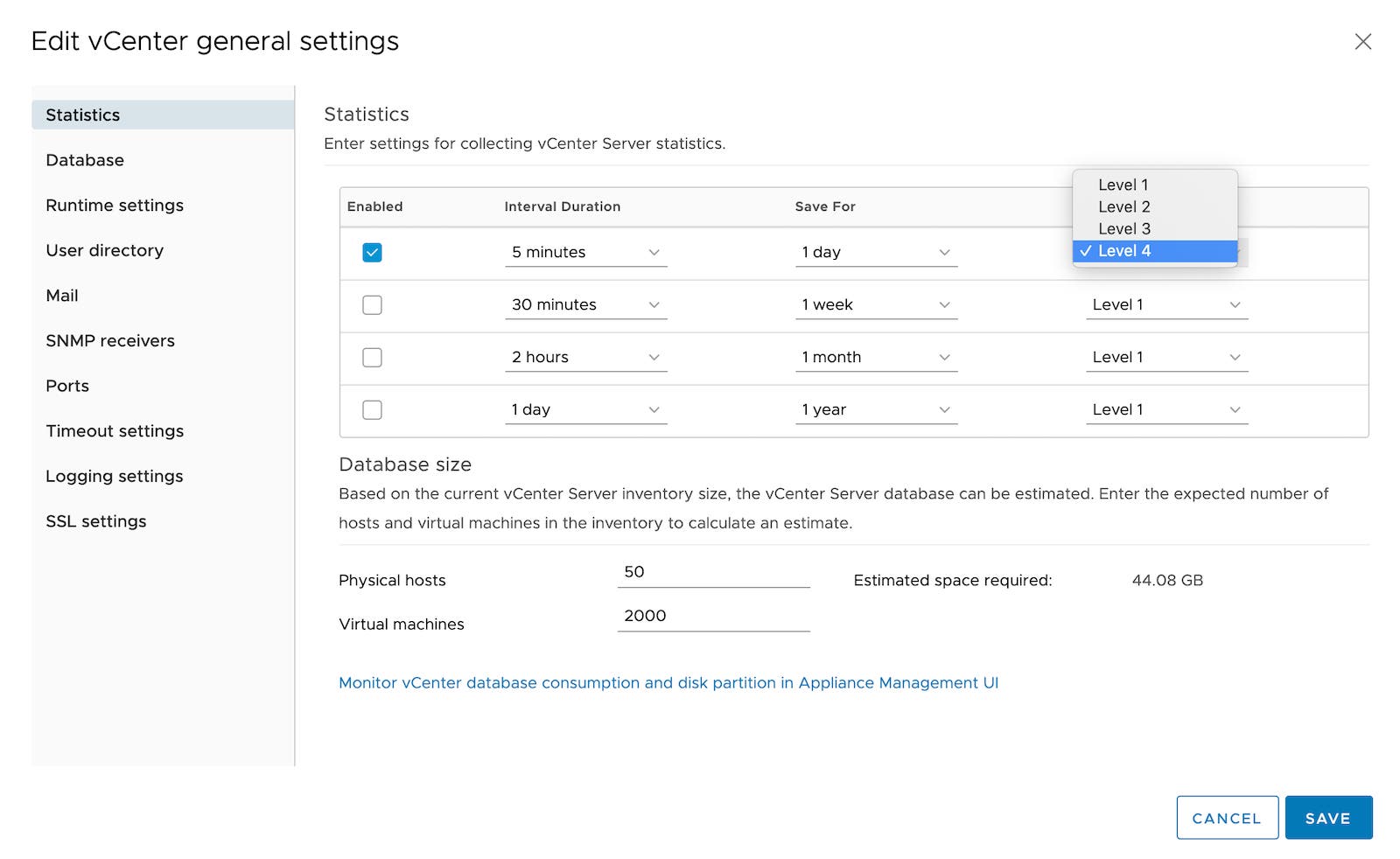This screenshot has width=1400, height=859.
Task: Cancel the settings dialog
Action: tap(1227, 817)
